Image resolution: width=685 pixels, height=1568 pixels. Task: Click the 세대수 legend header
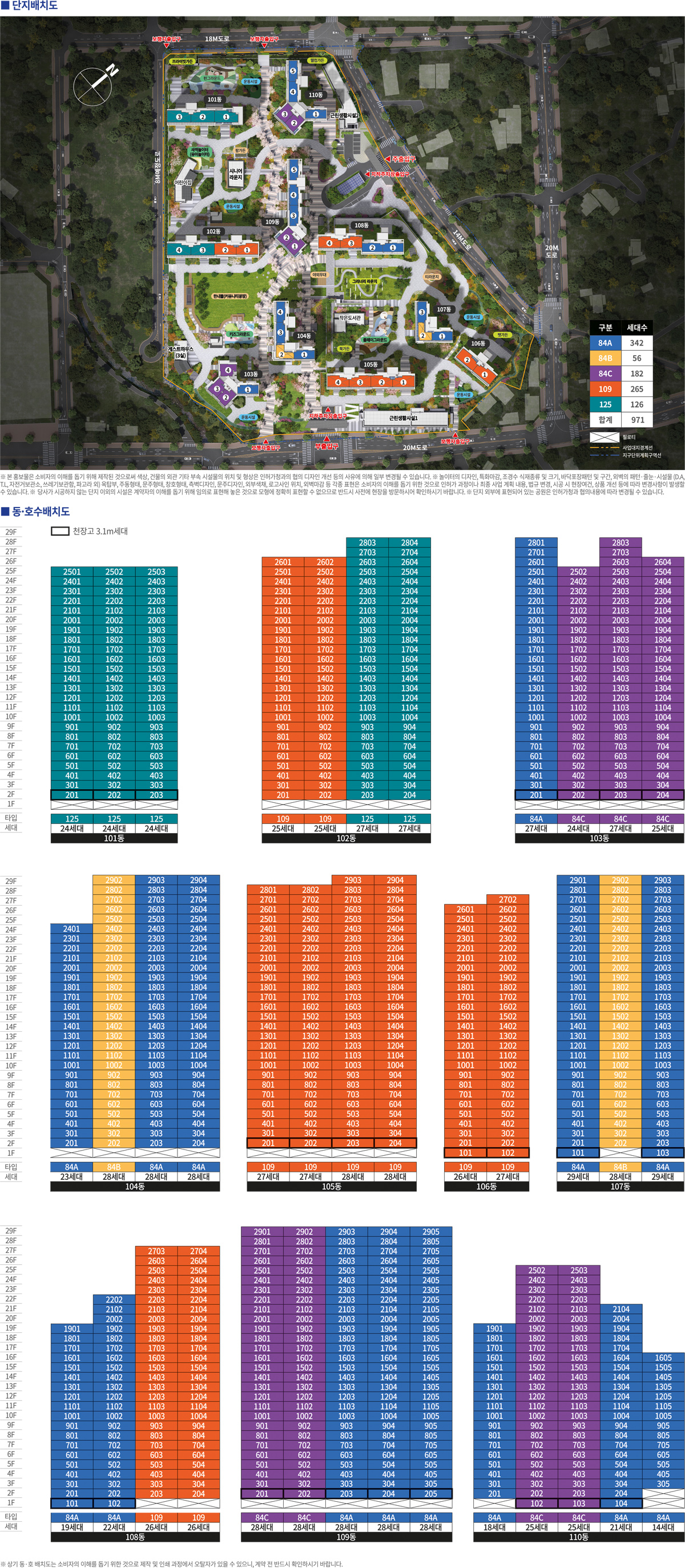tap(637, 328)
